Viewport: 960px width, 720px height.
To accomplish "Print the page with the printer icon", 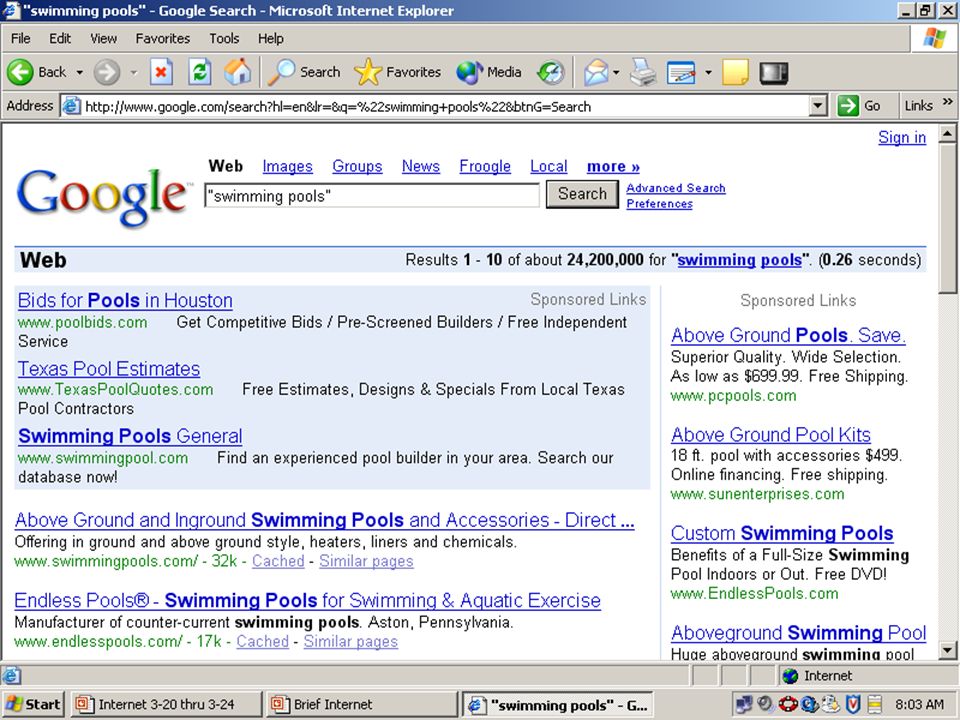I will [643, 72].
